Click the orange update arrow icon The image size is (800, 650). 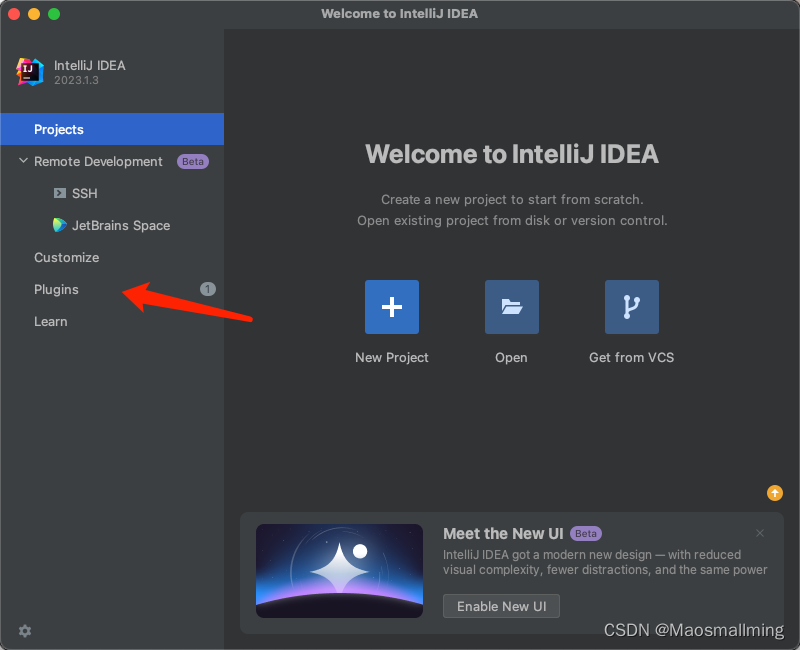774,493
